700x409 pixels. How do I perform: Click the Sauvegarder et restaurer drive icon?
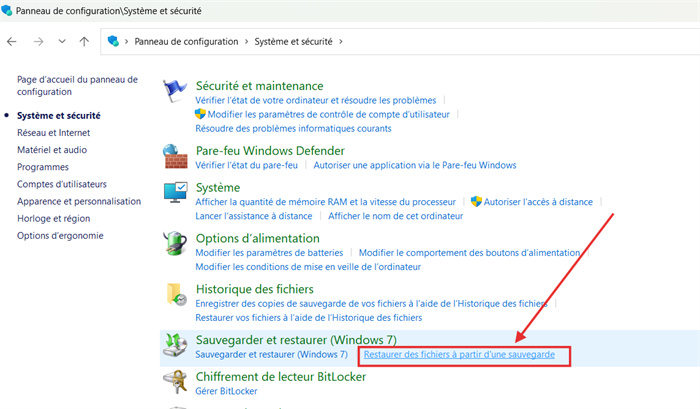[x=175, y=345]
